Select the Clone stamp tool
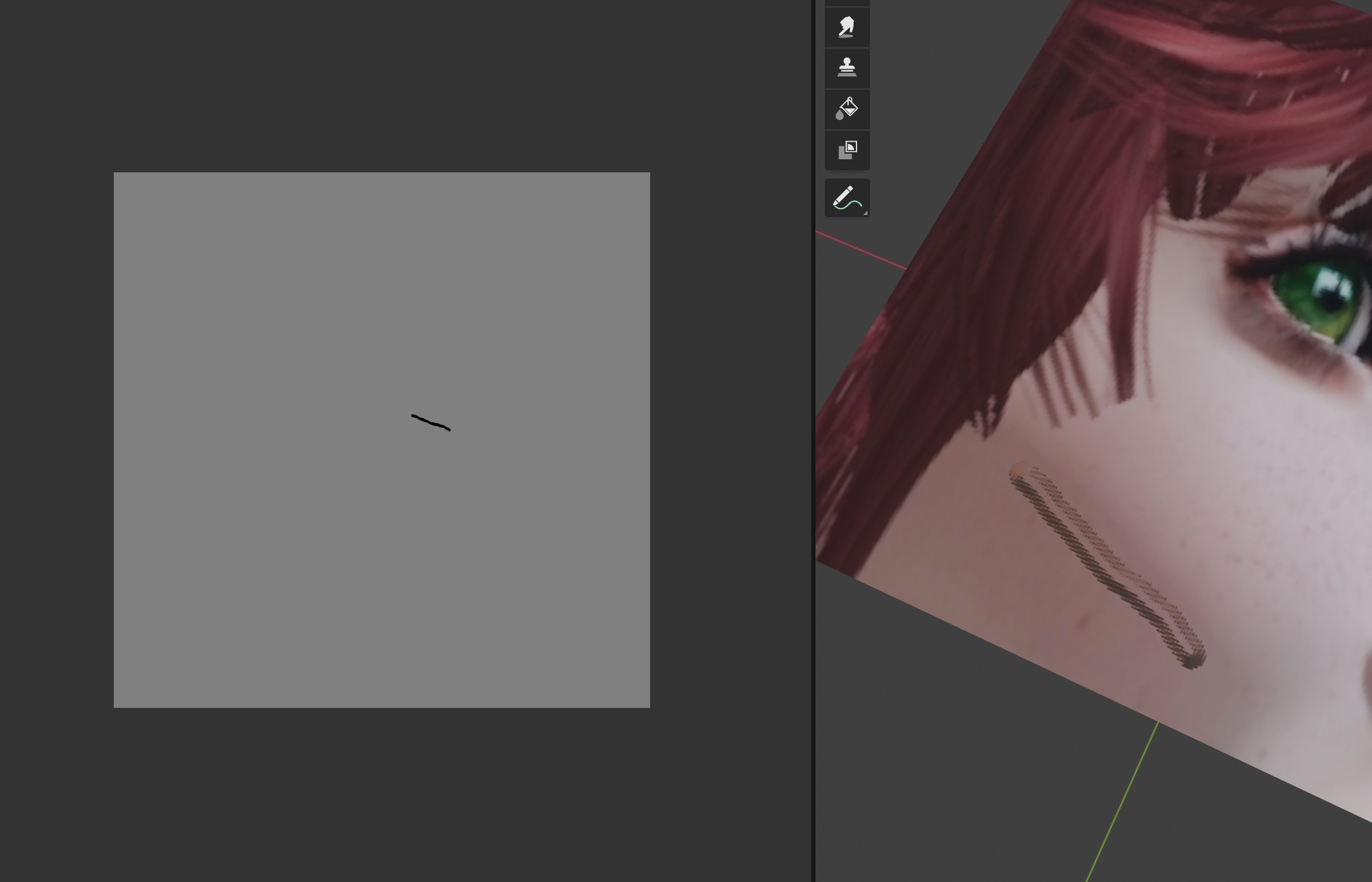The height and width of the screenshot is (882, 1372). point(847,68)
